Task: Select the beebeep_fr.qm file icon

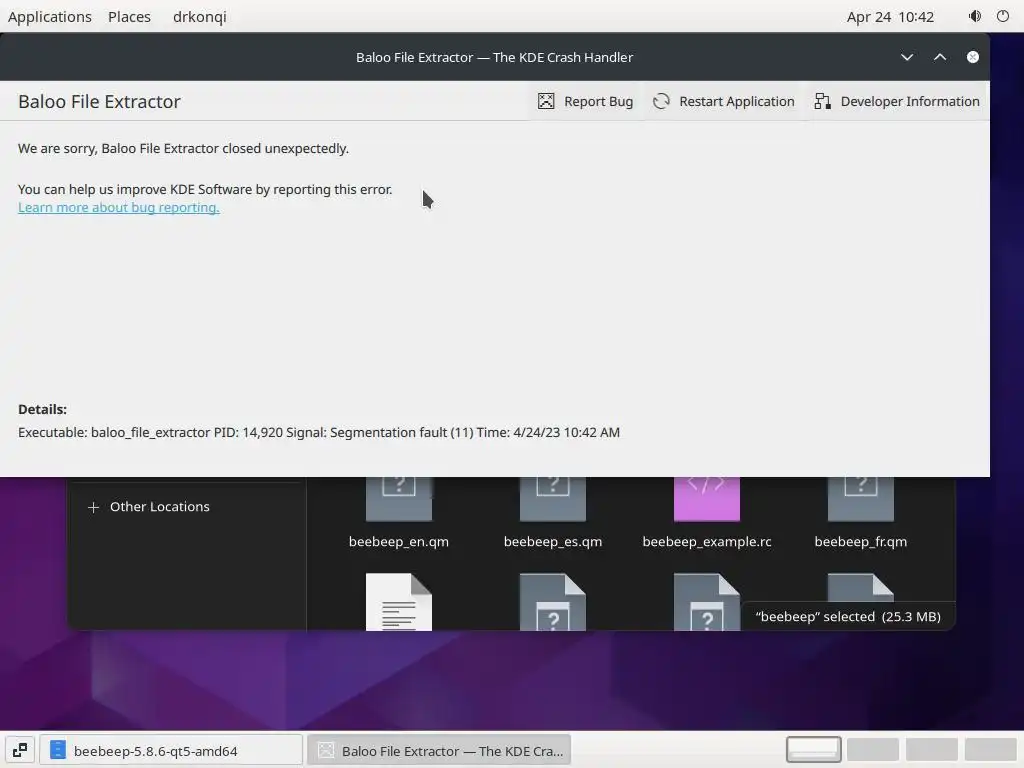Action: point(861,499)
